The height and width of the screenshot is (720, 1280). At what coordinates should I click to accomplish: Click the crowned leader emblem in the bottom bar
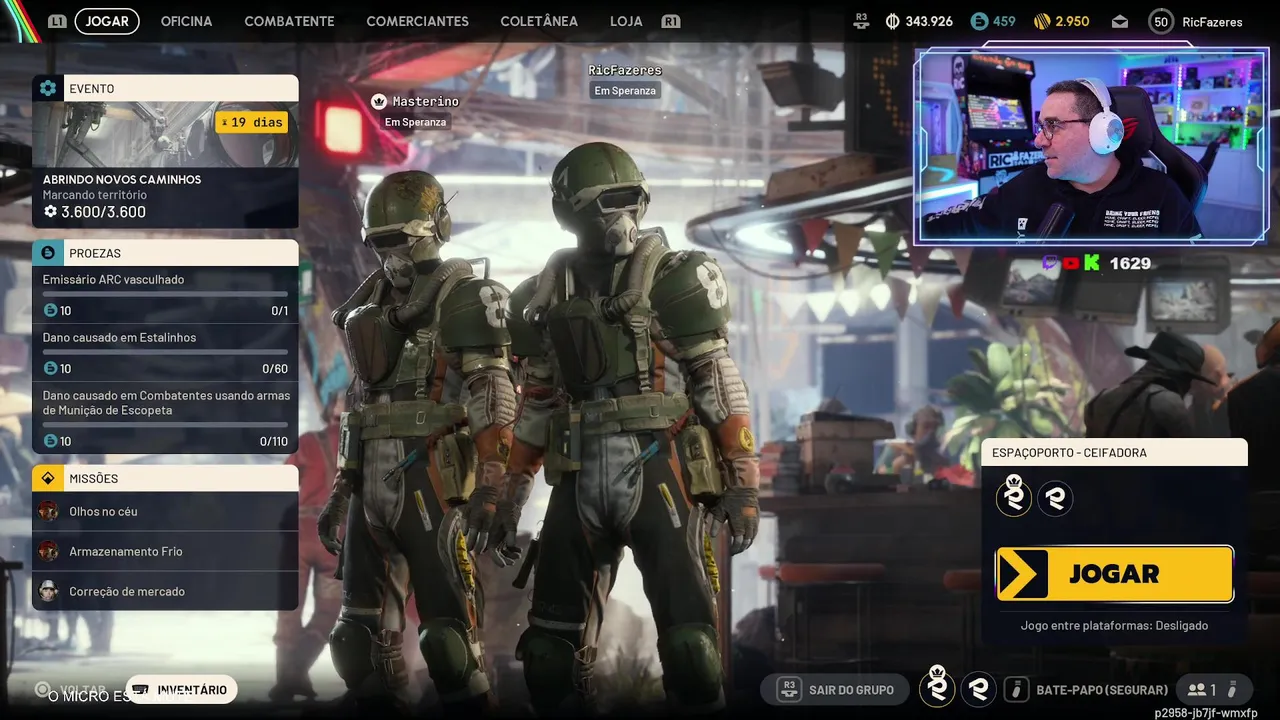tap(937, 687)
